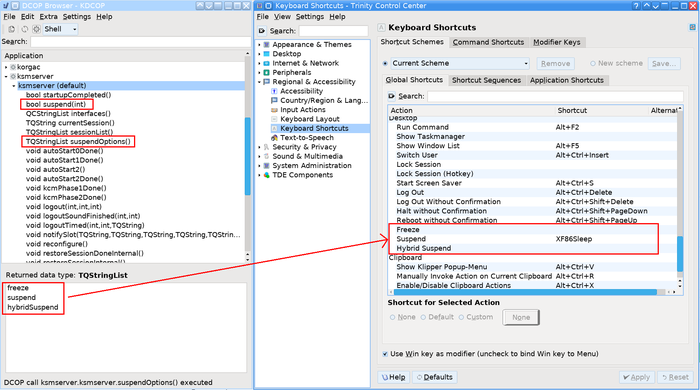Collapse the ksmserver tree node
The image size is (700, 390).
[x=6, y=76]
